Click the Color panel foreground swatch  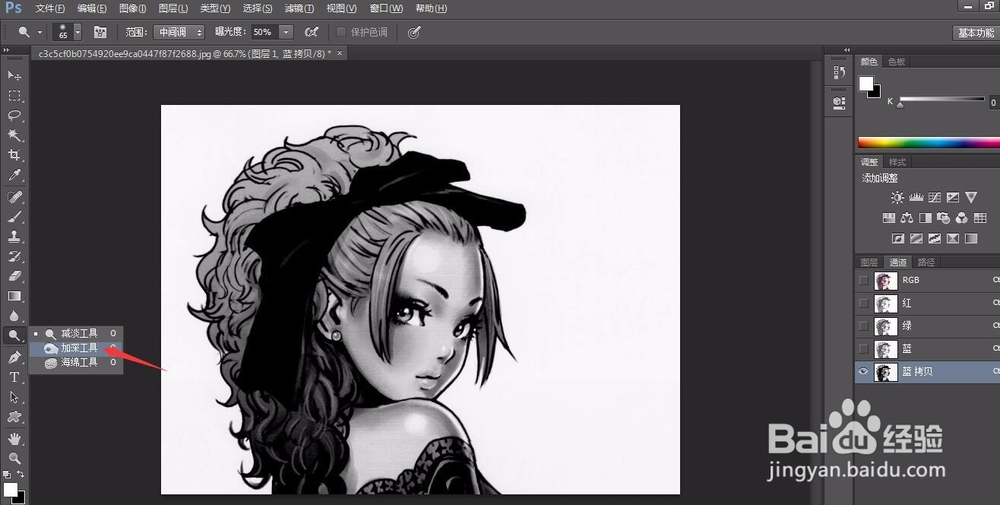(x=865, y=84)
